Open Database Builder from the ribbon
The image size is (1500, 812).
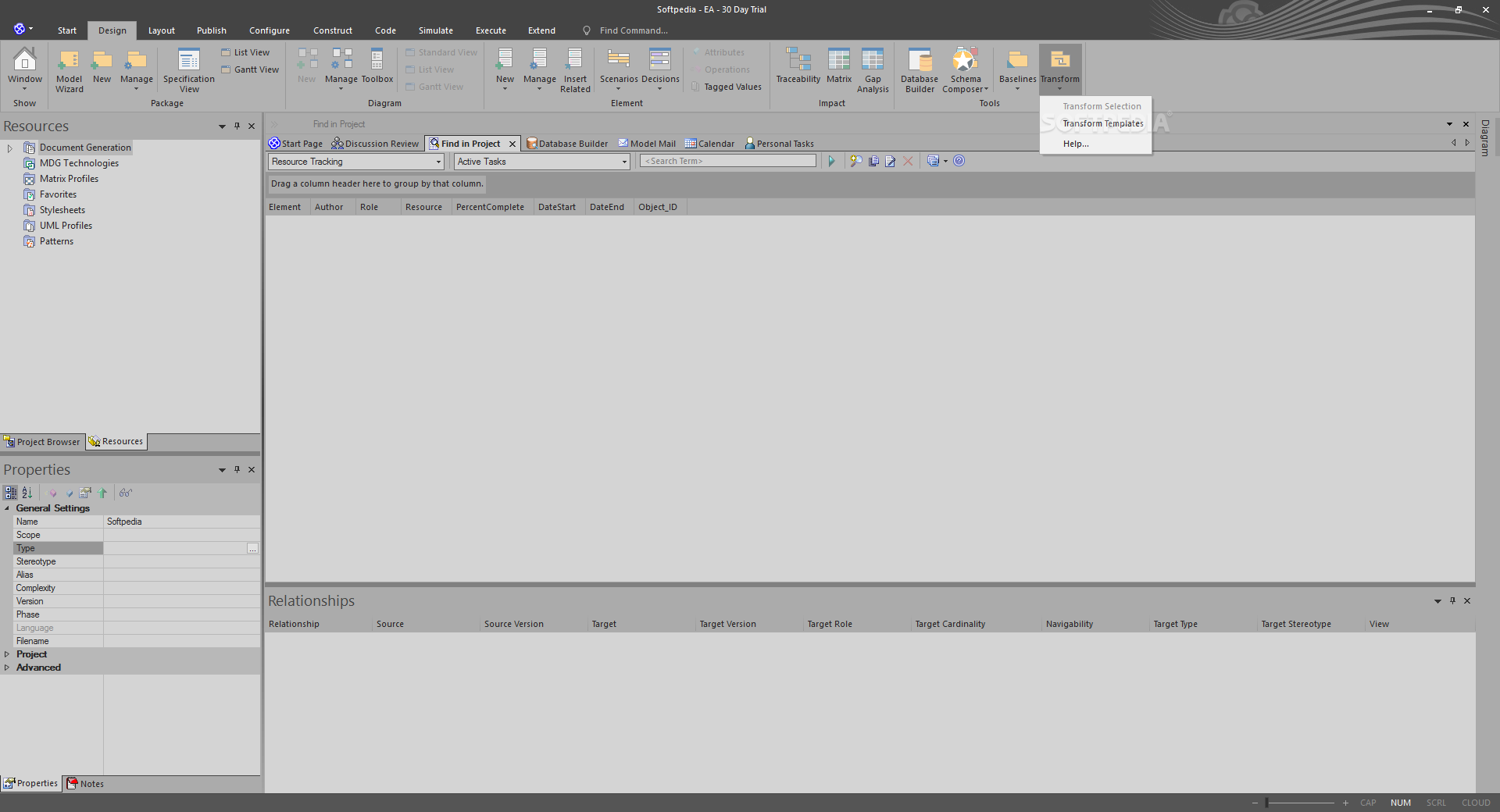coord(920,70)
